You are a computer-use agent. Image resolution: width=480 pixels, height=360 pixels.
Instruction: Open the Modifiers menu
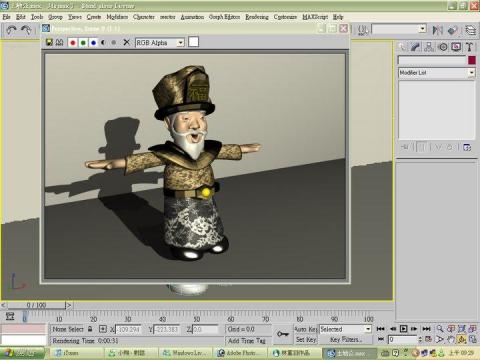click(x=117, y=17)
